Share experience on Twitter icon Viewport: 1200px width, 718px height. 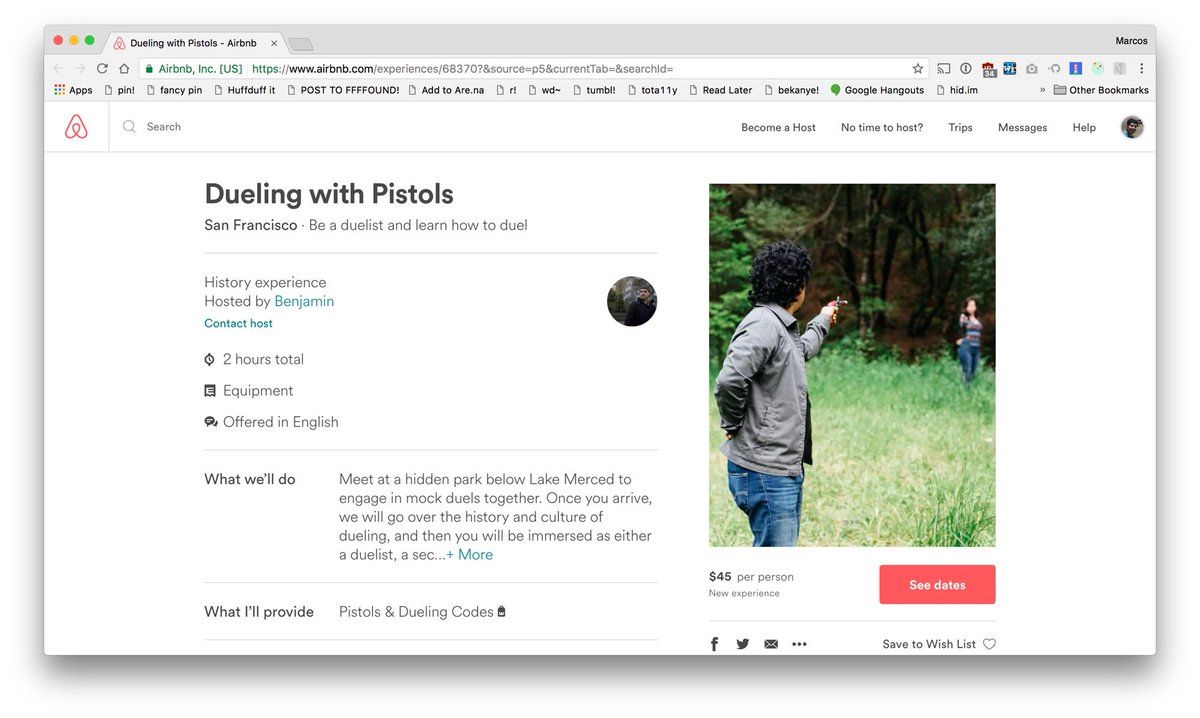click(742, 644)
